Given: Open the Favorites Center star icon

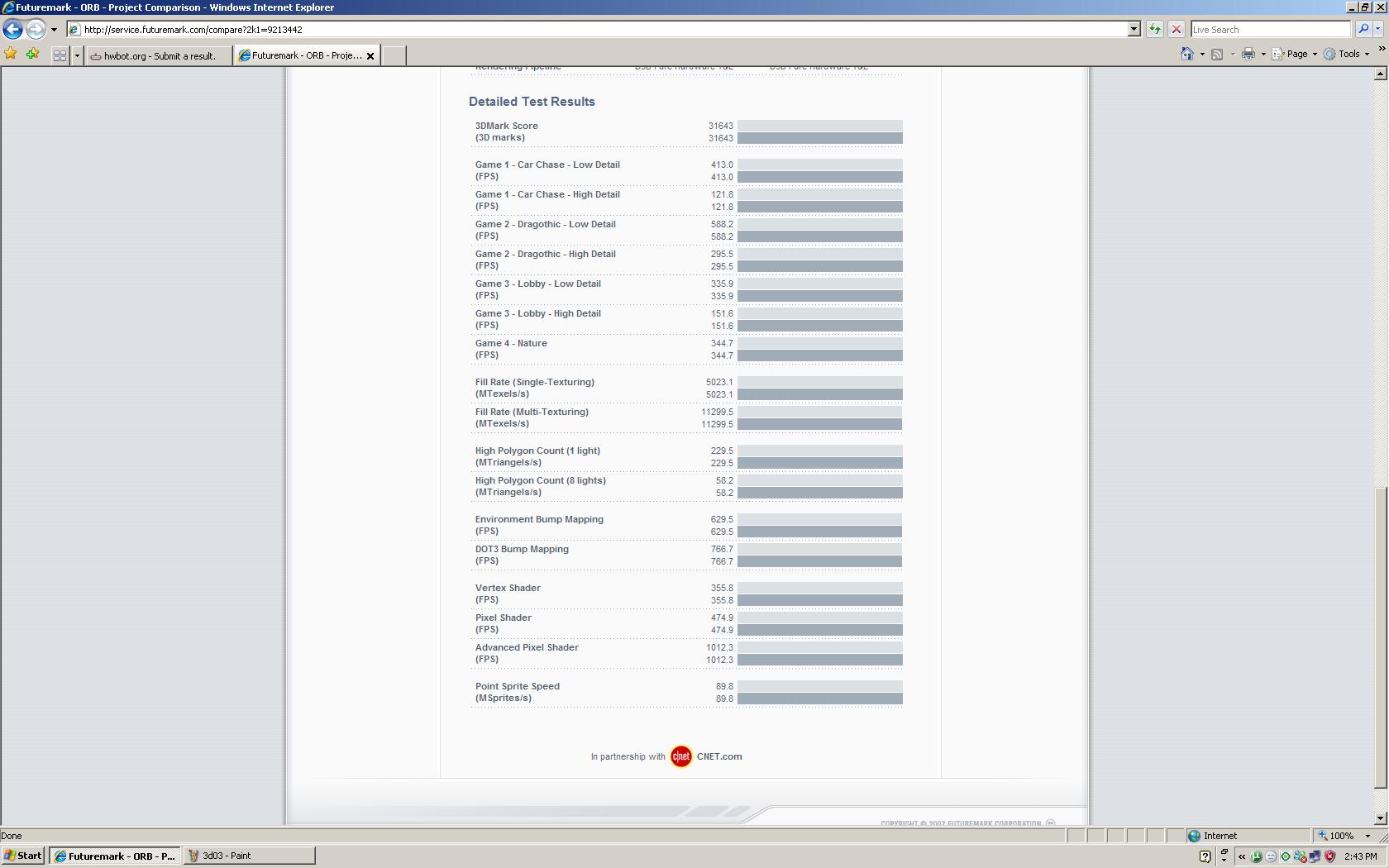Looking at the screenshot, I should click(11, 55).
